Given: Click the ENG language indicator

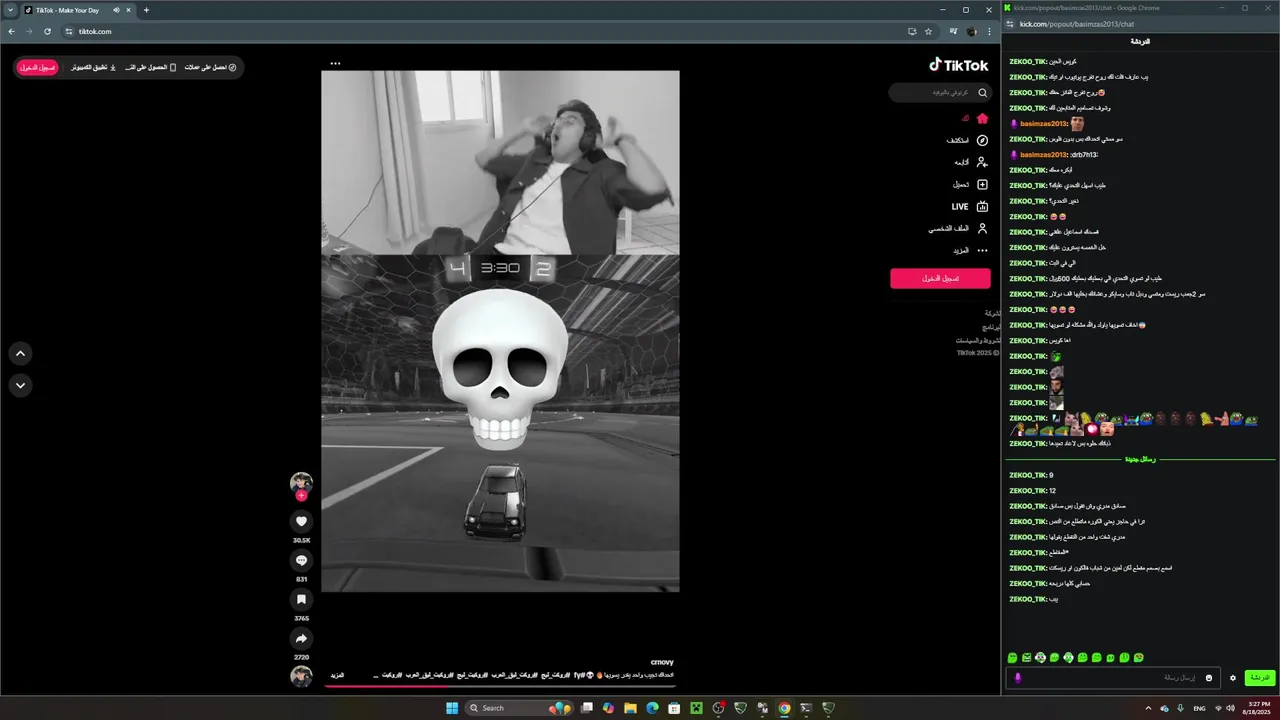Looking at the screenshot, I should (x=1199, y=708).
